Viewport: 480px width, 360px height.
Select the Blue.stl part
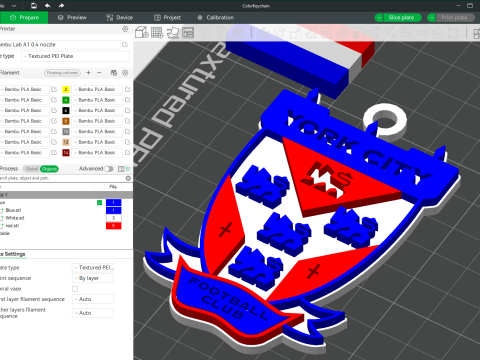(x=13, y=210)
